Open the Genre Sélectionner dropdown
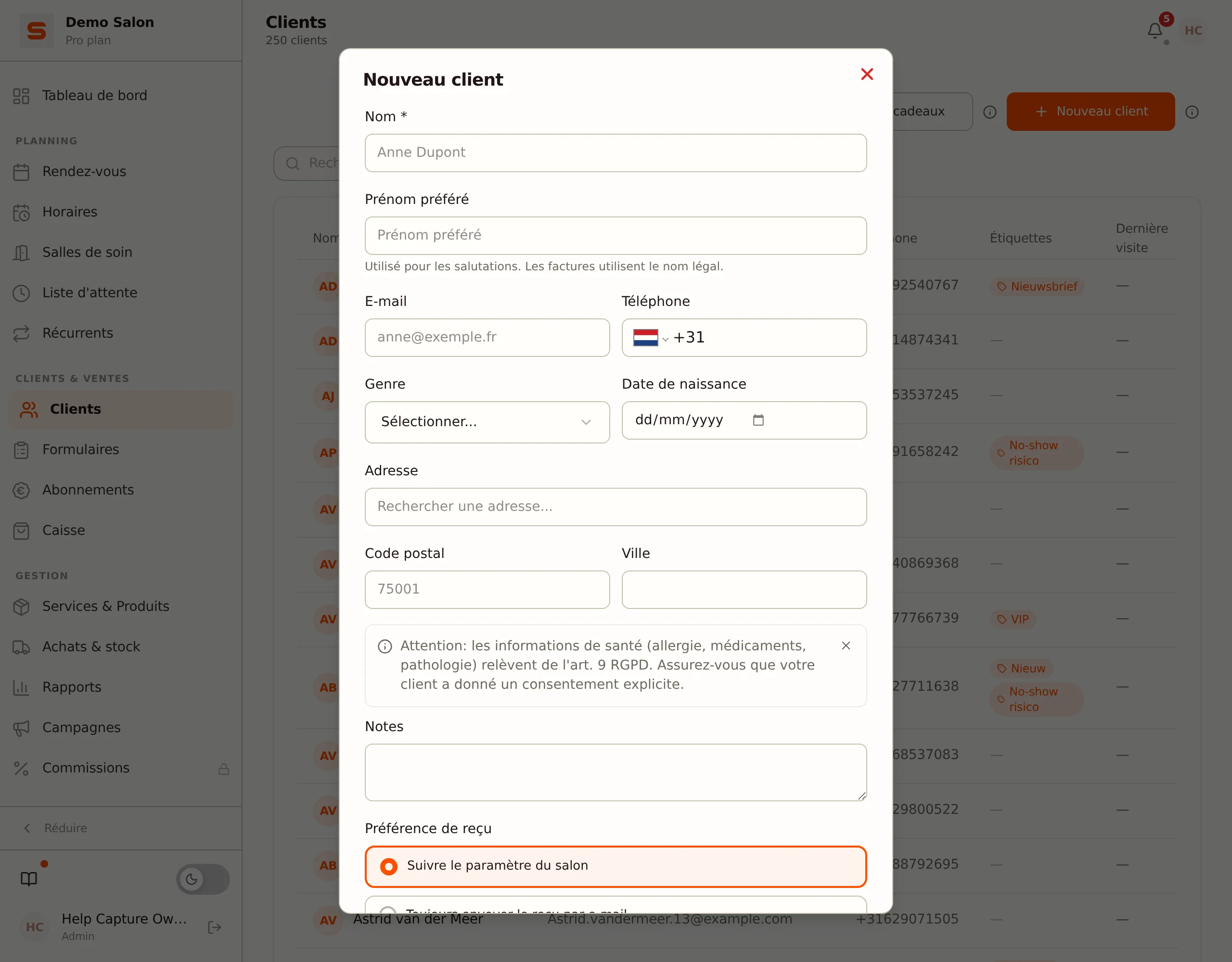The height and width of the screenshot is (962, 1232). (488, 422)
